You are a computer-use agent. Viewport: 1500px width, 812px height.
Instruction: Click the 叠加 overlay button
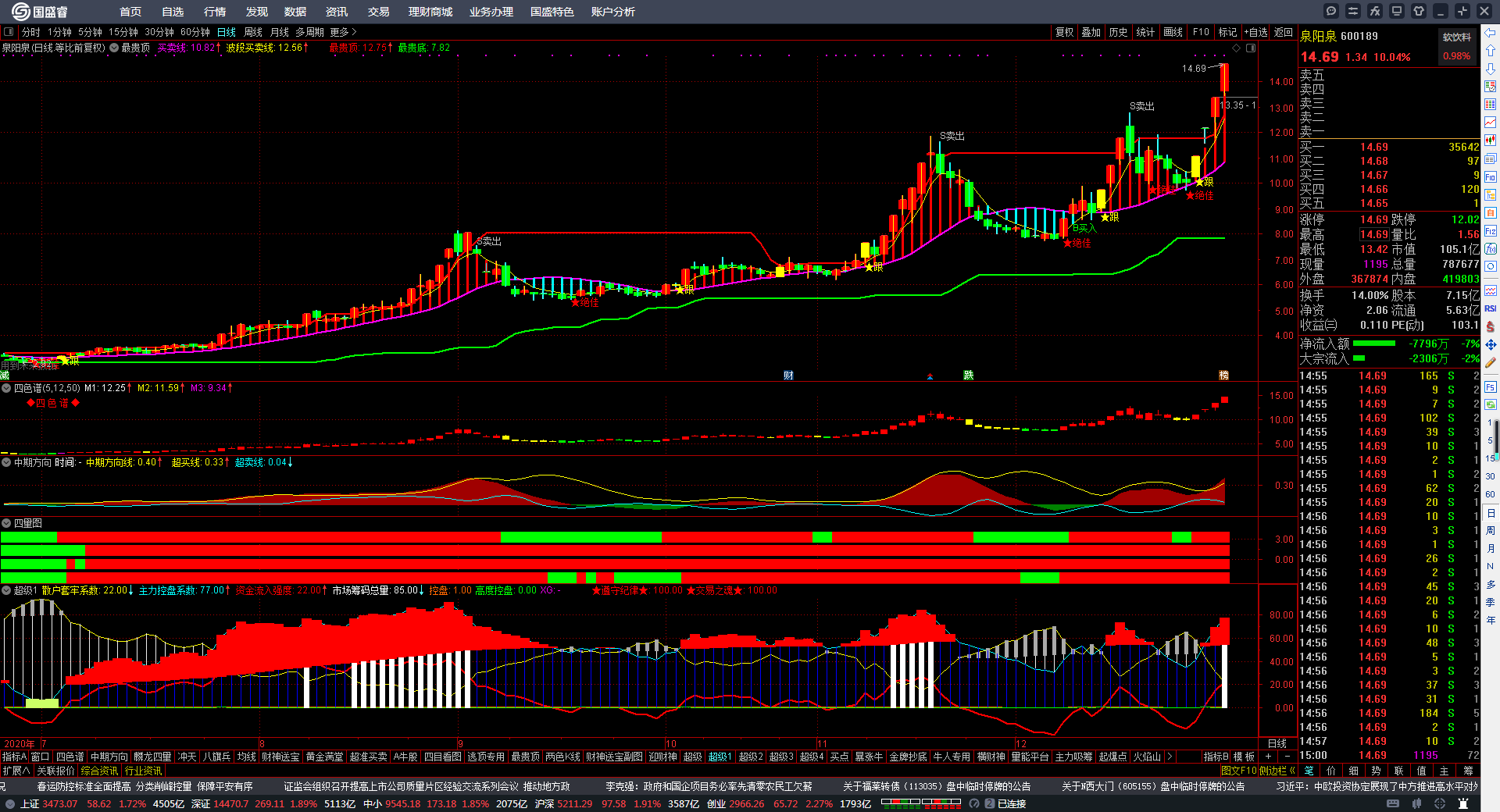pos(1091,32)
